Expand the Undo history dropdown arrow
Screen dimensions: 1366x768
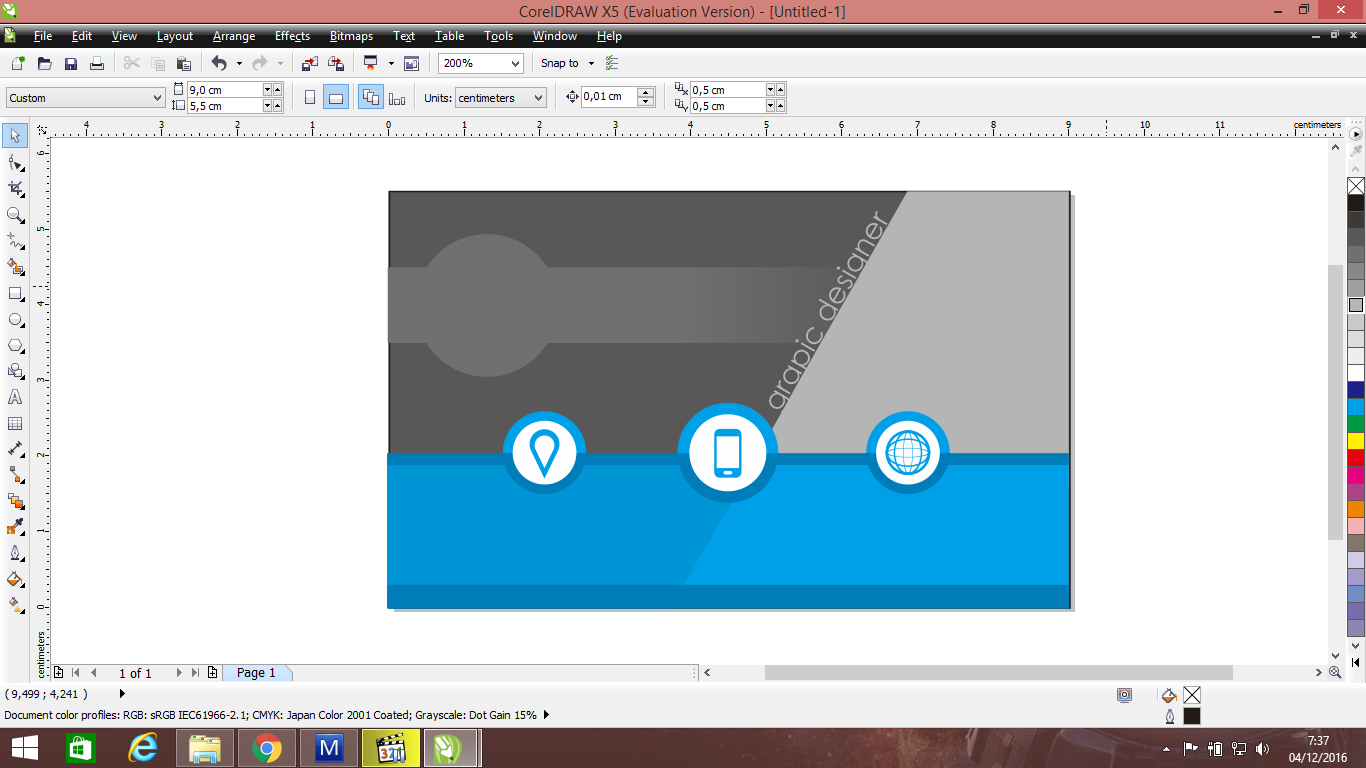coord(239,63)
